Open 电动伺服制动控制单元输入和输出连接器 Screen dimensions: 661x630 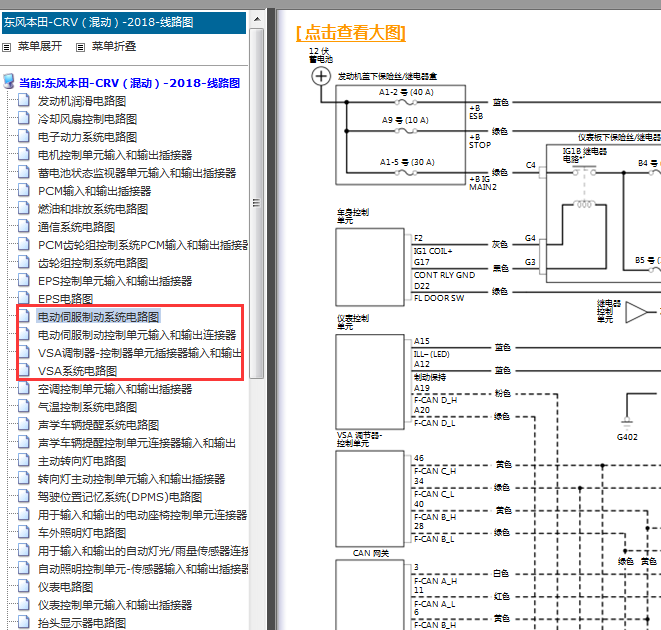click(x=137, y=335)
